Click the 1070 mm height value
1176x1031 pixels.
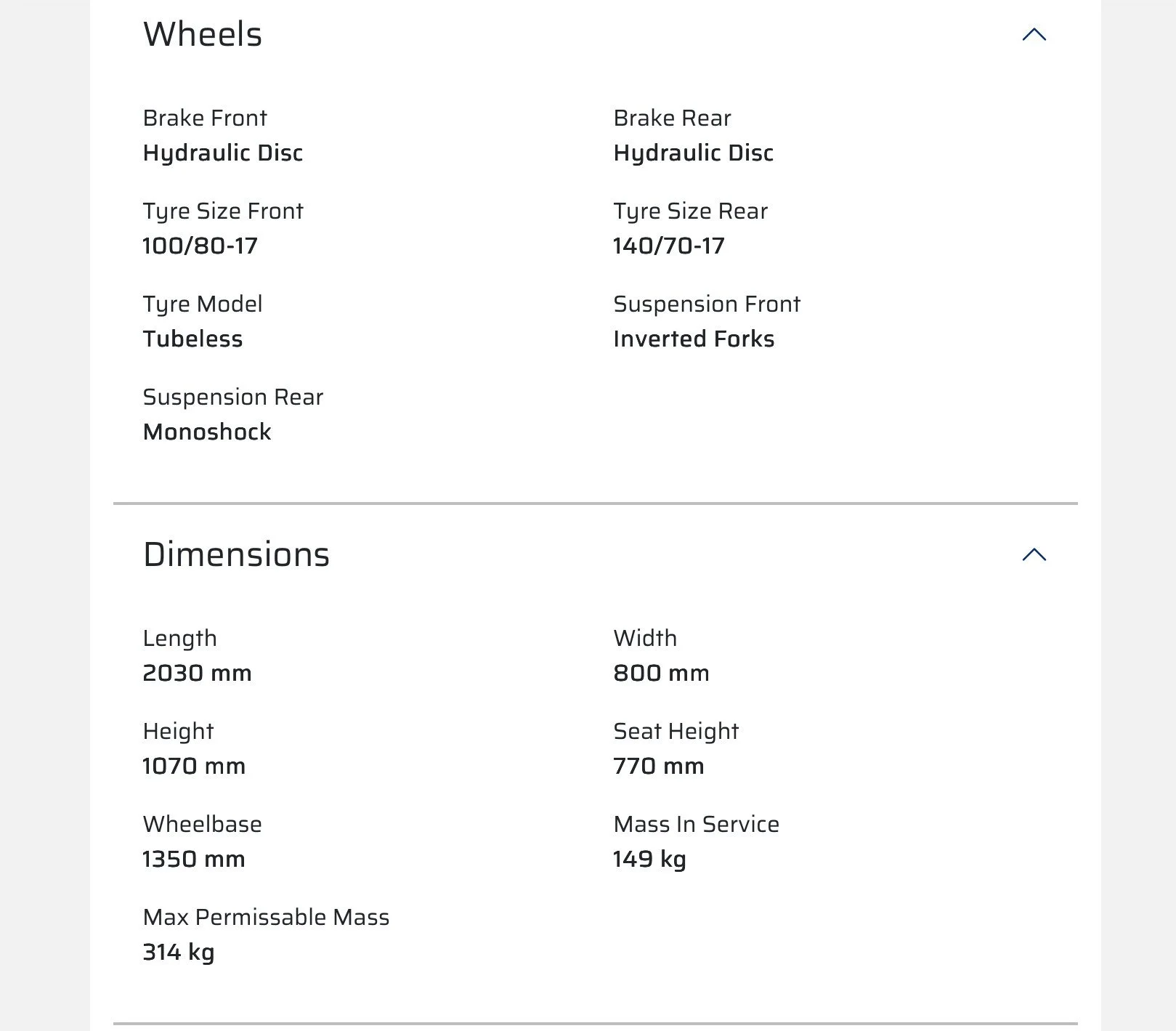(194, 766)
